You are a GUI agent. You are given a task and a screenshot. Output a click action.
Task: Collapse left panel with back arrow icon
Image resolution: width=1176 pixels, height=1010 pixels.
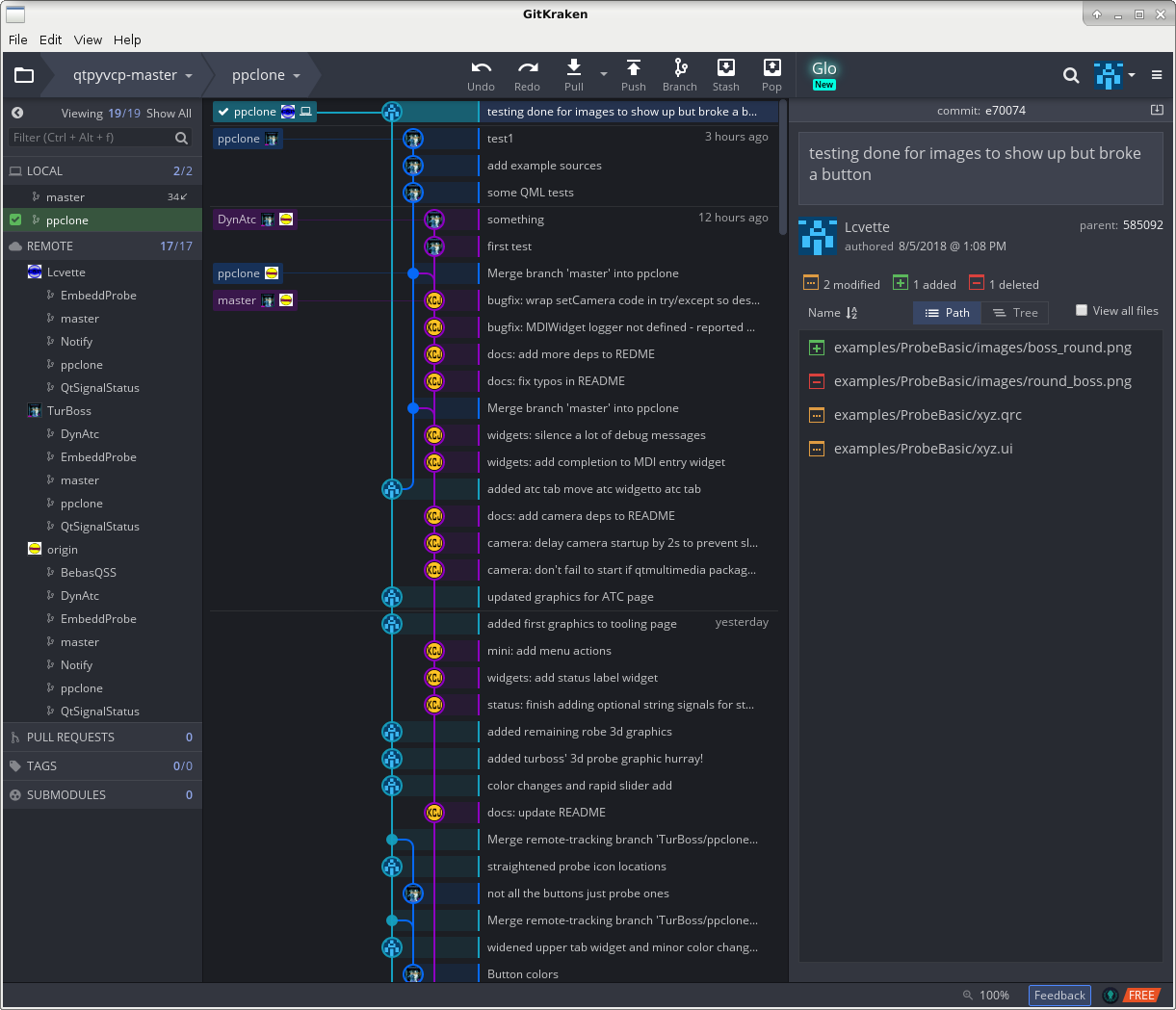17,113
